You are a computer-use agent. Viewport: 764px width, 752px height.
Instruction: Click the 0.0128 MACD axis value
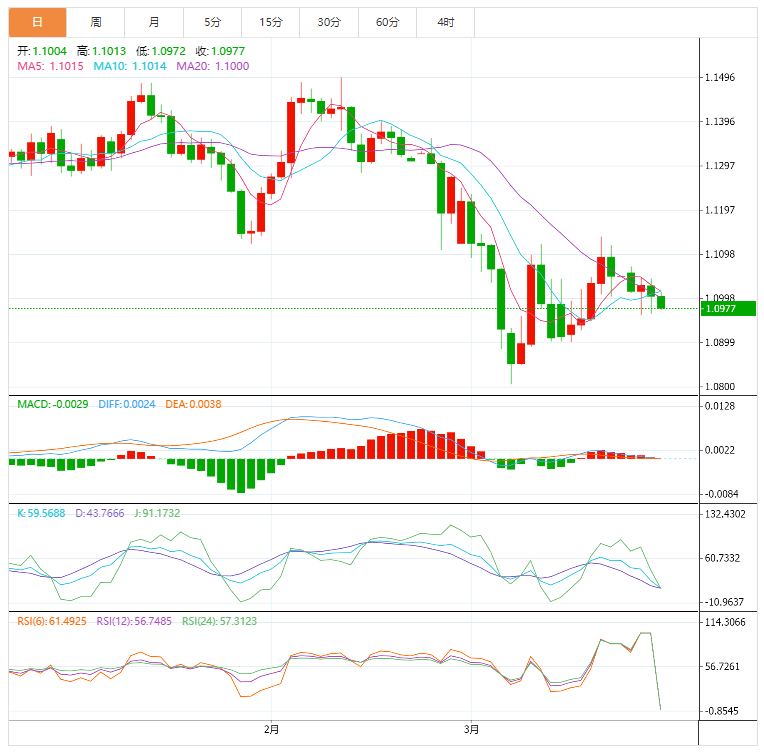(720, 406)
